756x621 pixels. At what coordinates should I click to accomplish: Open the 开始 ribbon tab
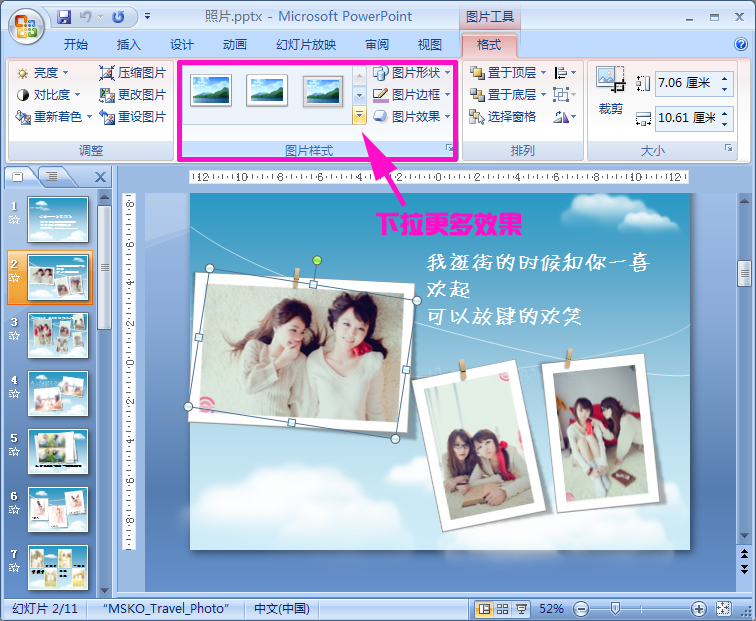pyautogui.click(x=76, y=45)
